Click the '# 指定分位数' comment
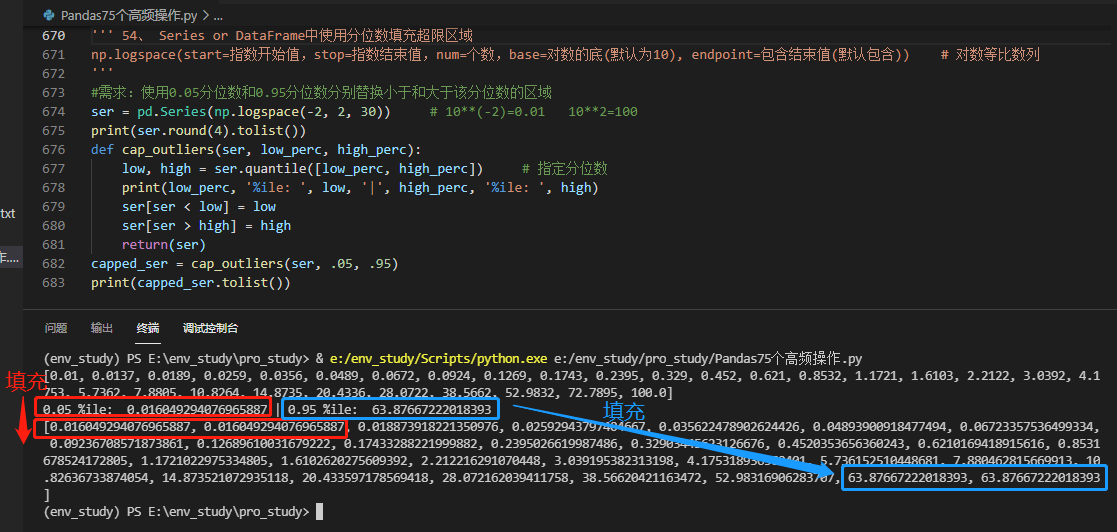 click(x=564, y=169)
